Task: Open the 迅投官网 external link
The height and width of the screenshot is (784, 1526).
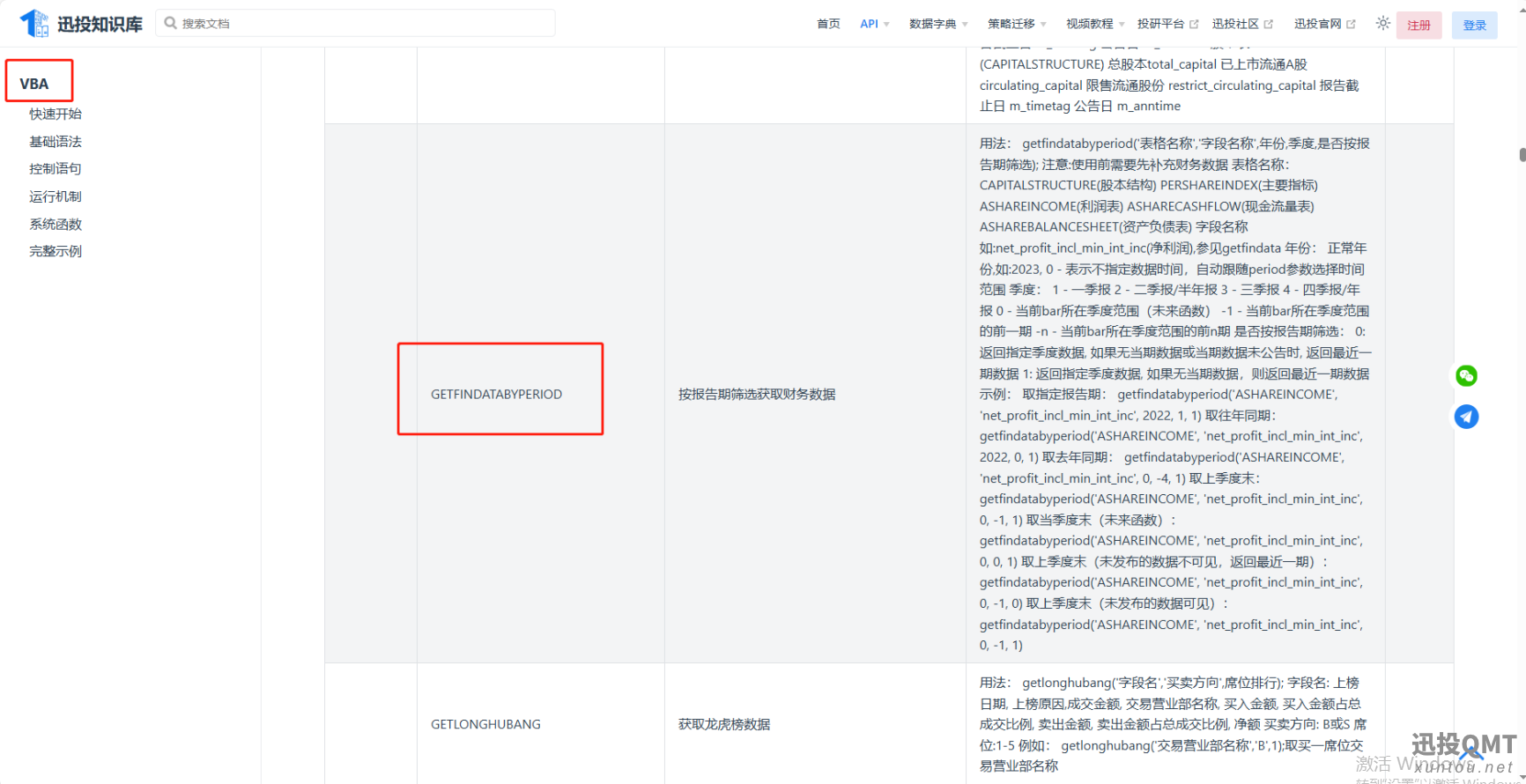Action: coord(1324,24)
